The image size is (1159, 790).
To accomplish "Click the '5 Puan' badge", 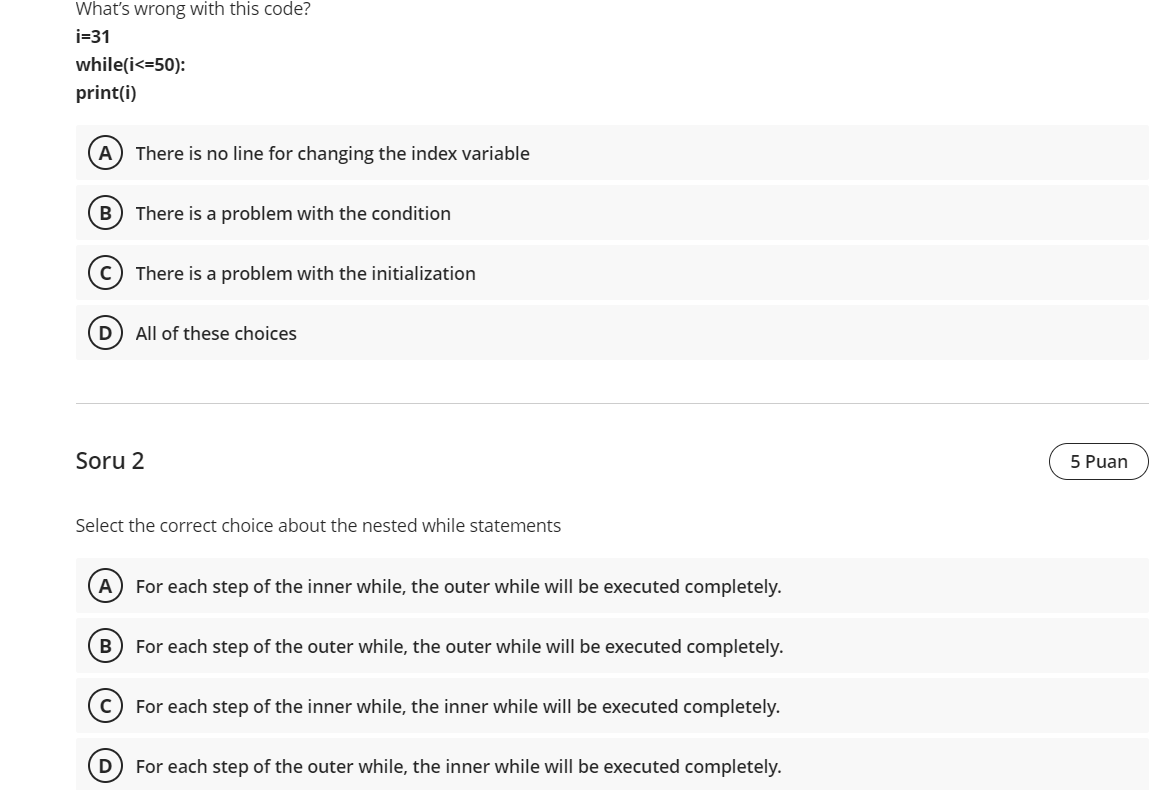I will pyautogui.click(x=1098, y=461).
